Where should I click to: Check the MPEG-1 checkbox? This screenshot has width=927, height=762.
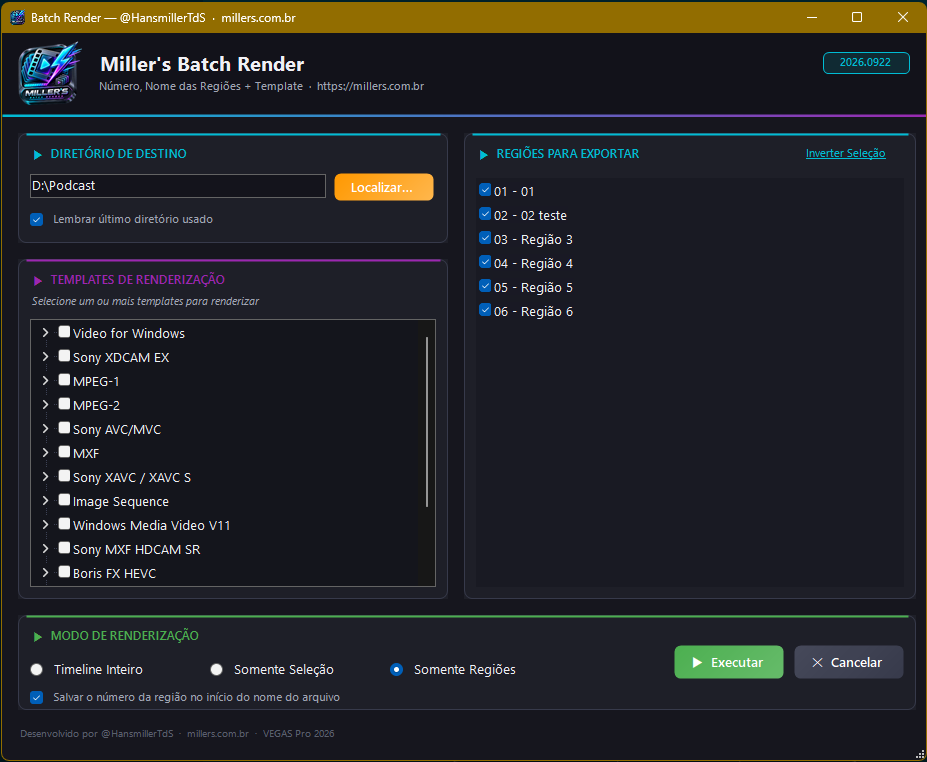(64, 380)
